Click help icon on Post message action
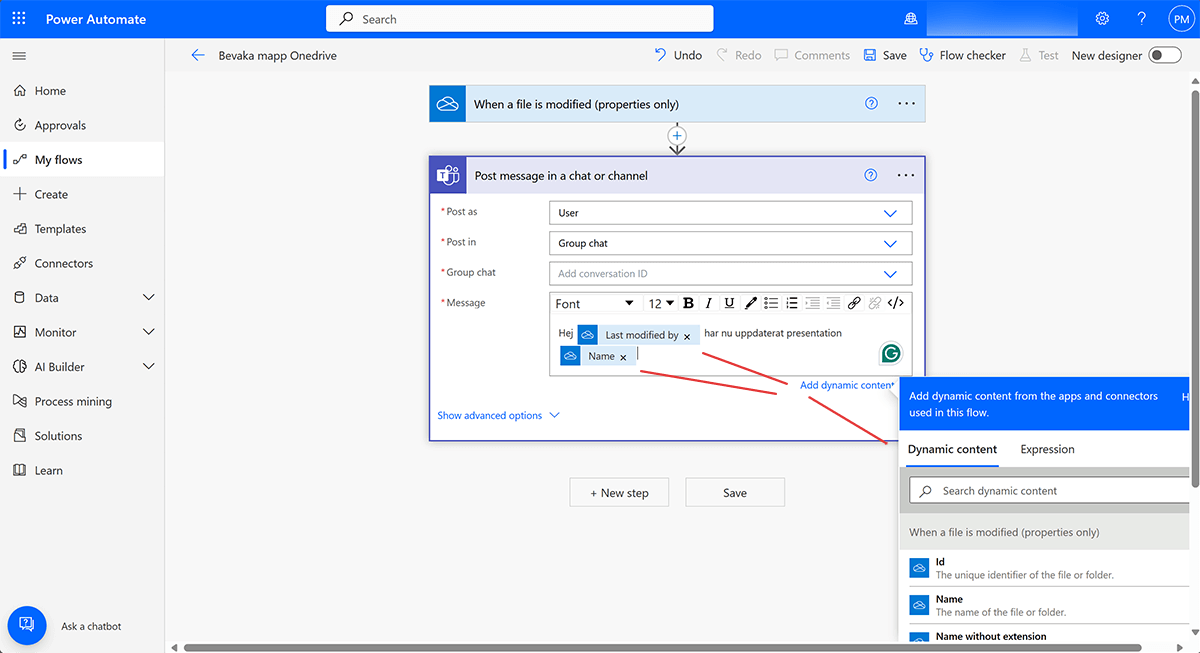Viewport: 1200px width, 653px height. click(871, 175)
